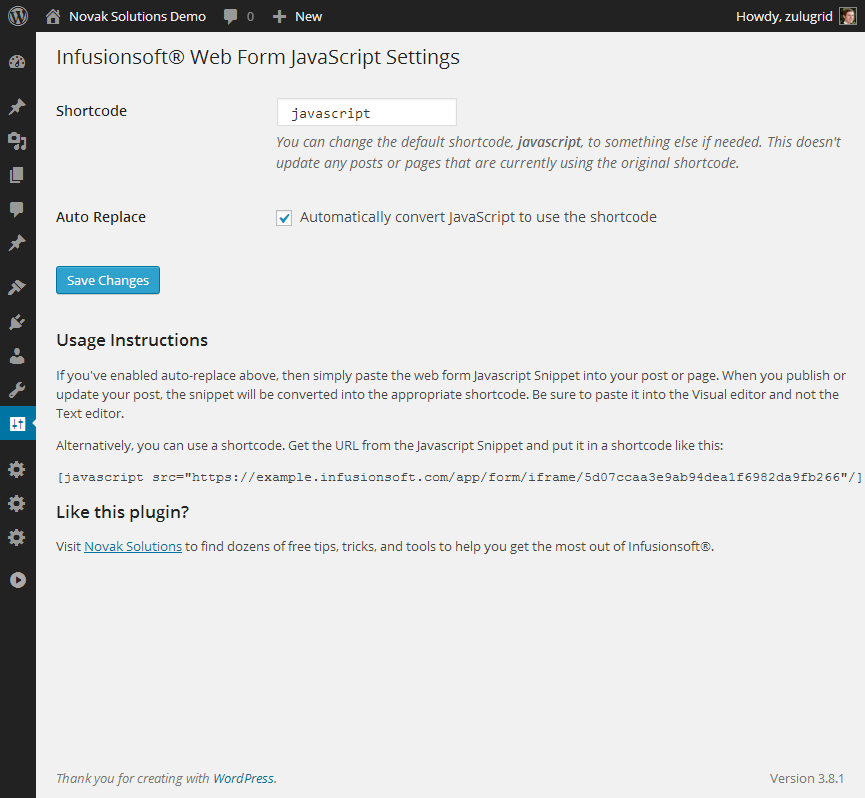
Task: Click the example javascript shortcode text
Action: [459, 477]
